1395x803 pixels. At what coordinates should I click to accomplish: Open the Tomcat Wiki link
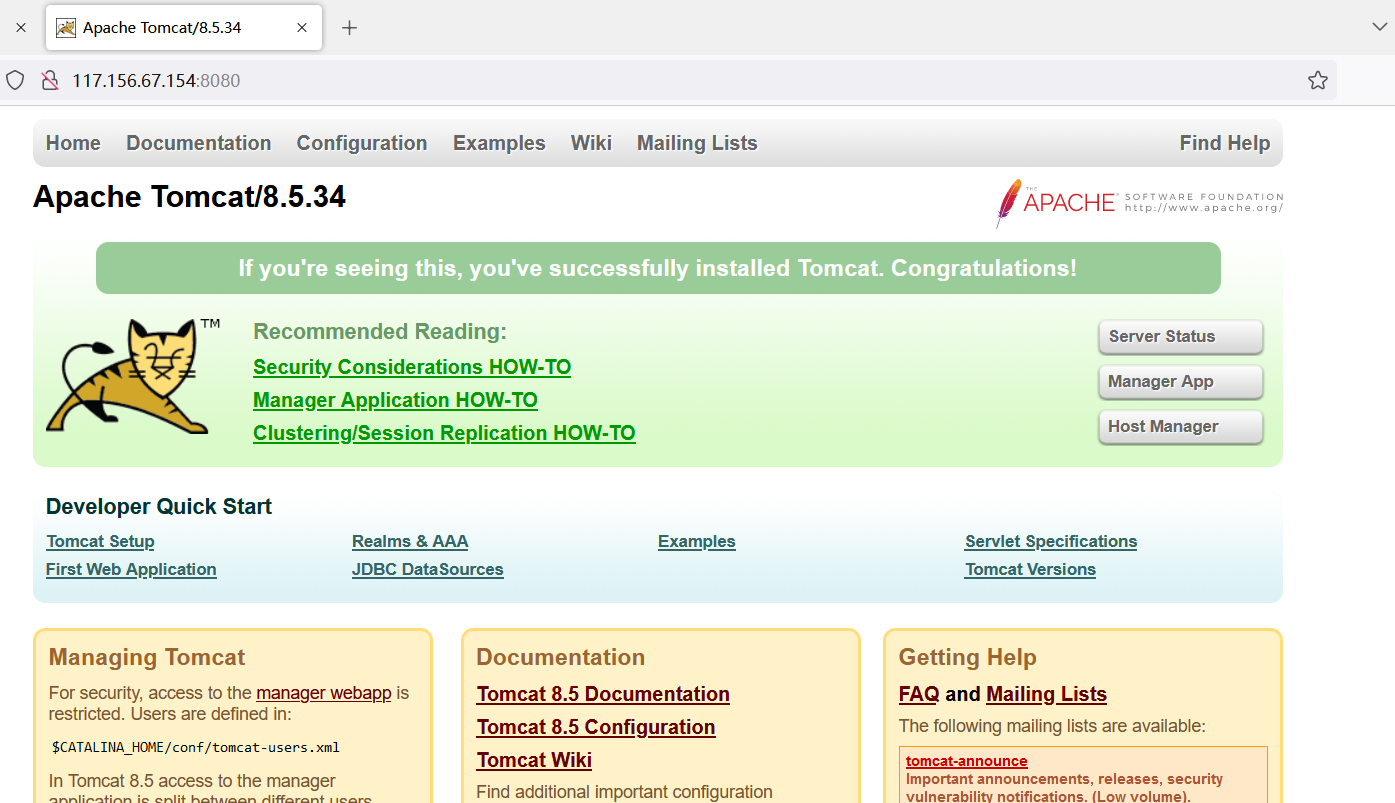pyautogui.click(x=534, y=760)
